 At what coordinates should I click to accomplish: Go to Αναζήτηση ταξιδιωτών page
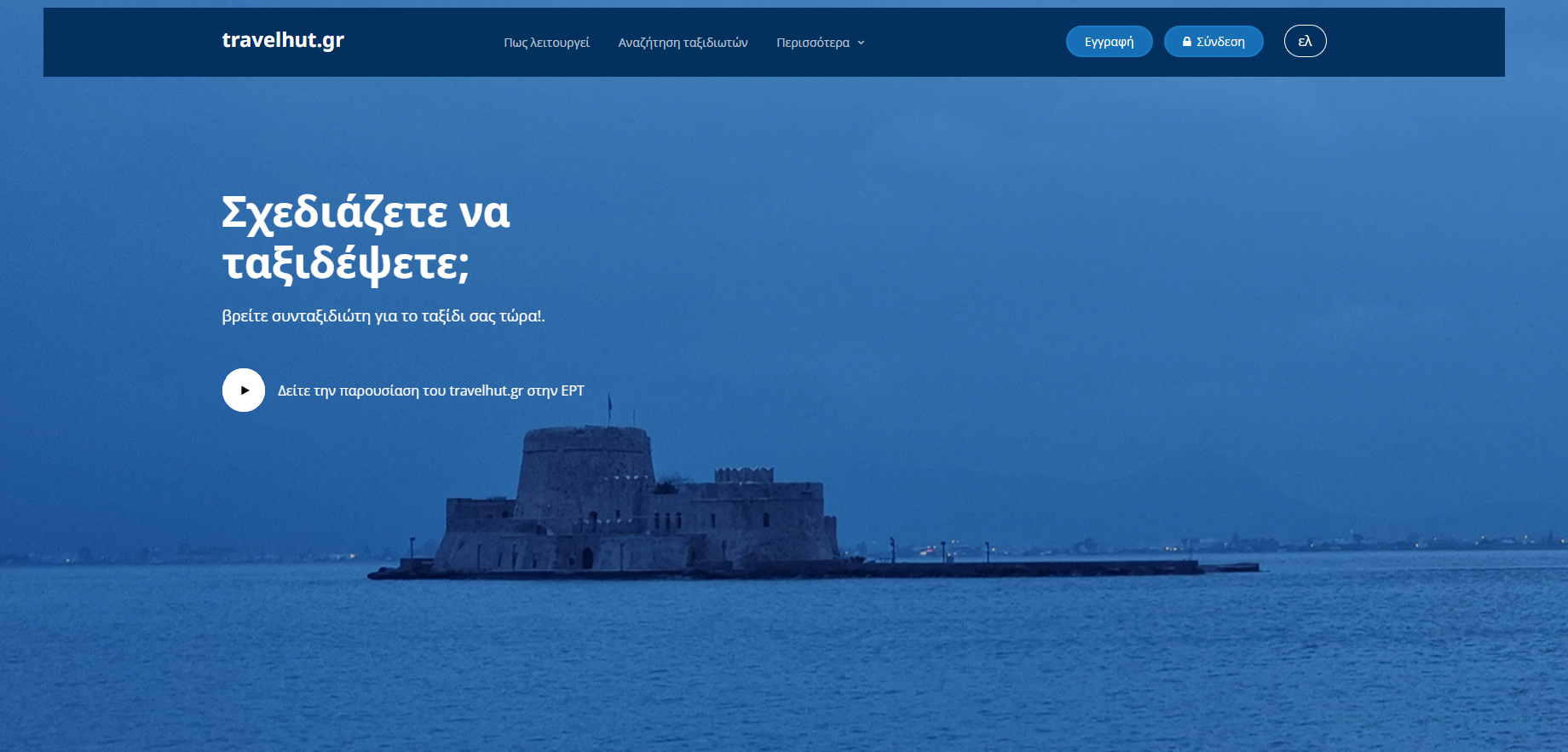click(x=683, y=43)
